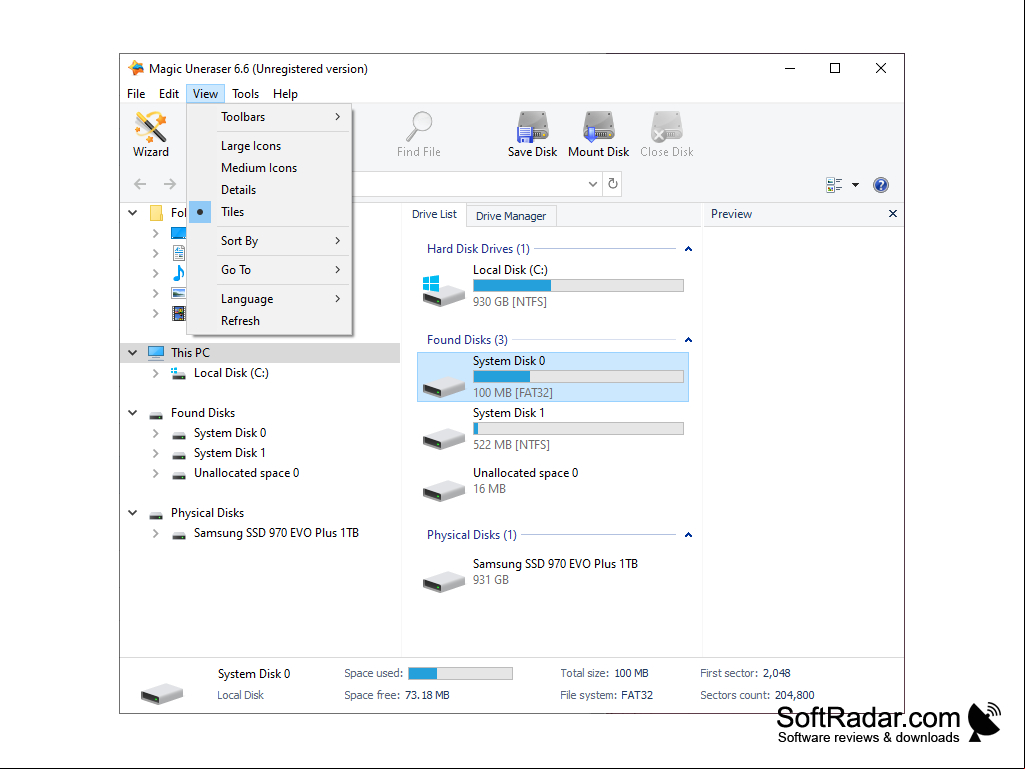
Task: Choose Medium Icons view
Action: coord(269,168)
